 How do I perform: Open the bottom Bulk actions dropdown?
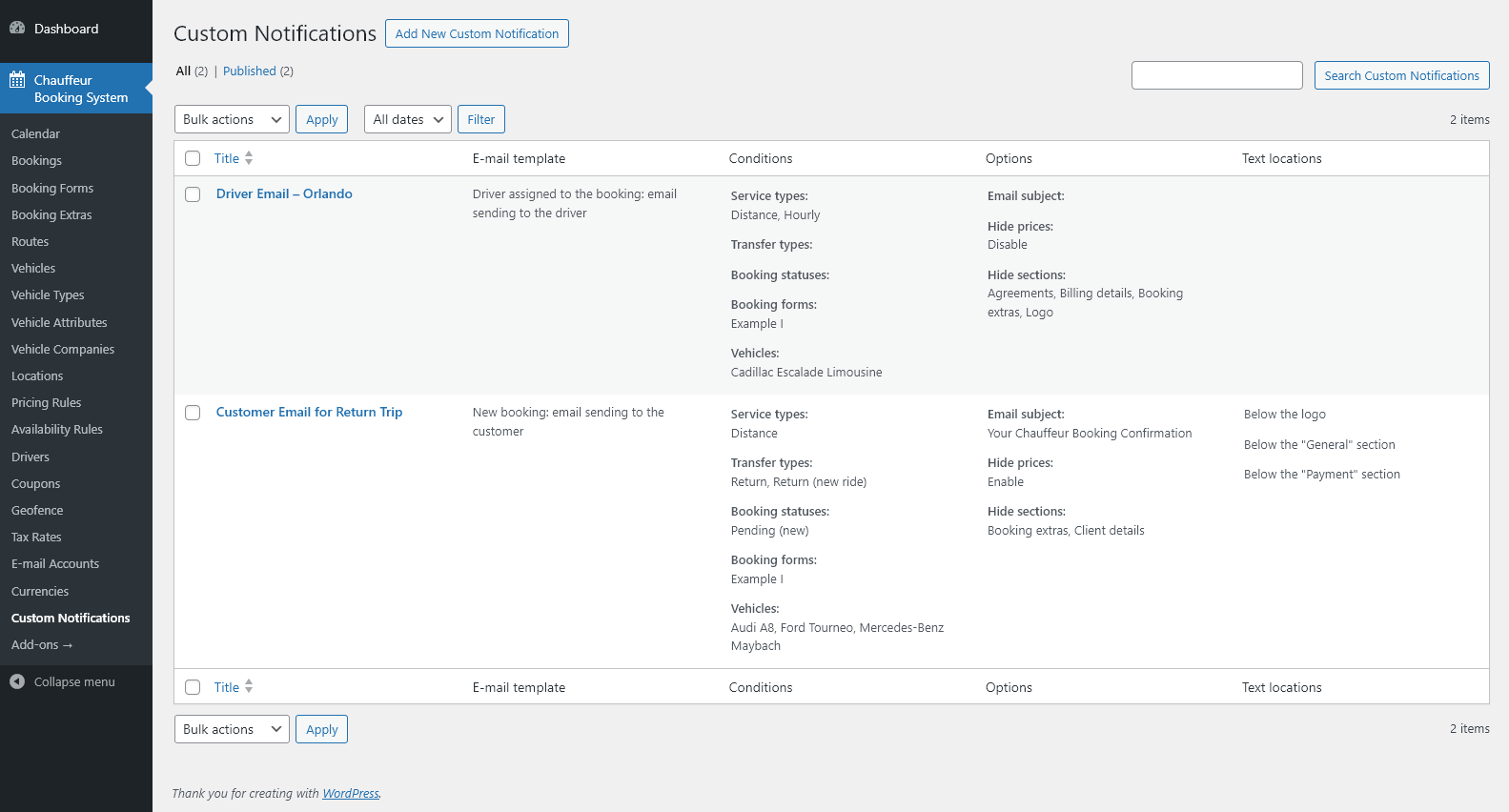coord(232,729)
